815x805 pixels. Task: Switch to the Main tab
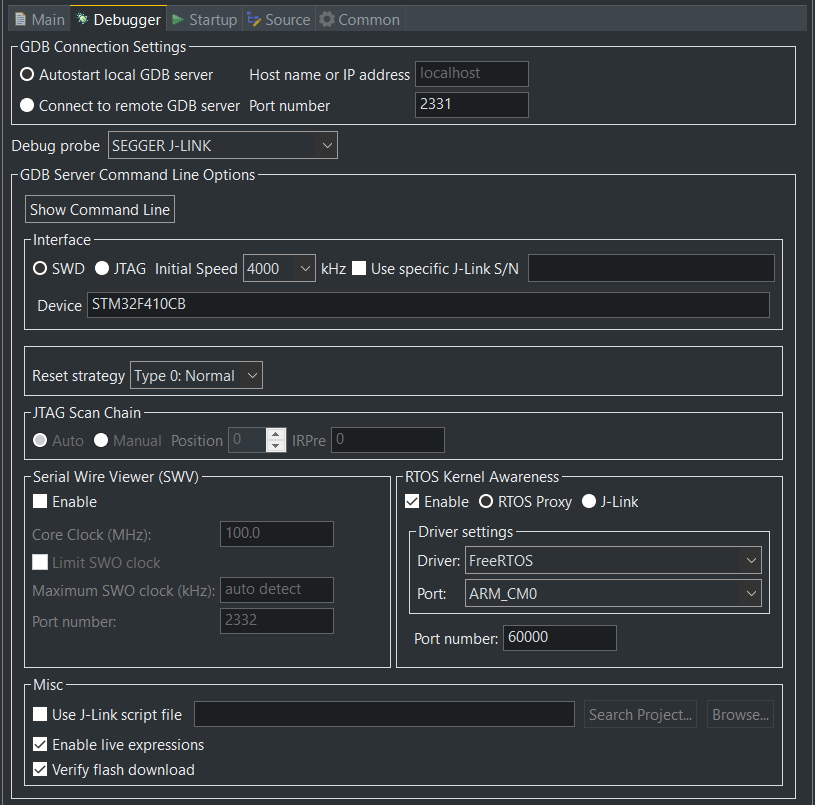coord(40,20)
